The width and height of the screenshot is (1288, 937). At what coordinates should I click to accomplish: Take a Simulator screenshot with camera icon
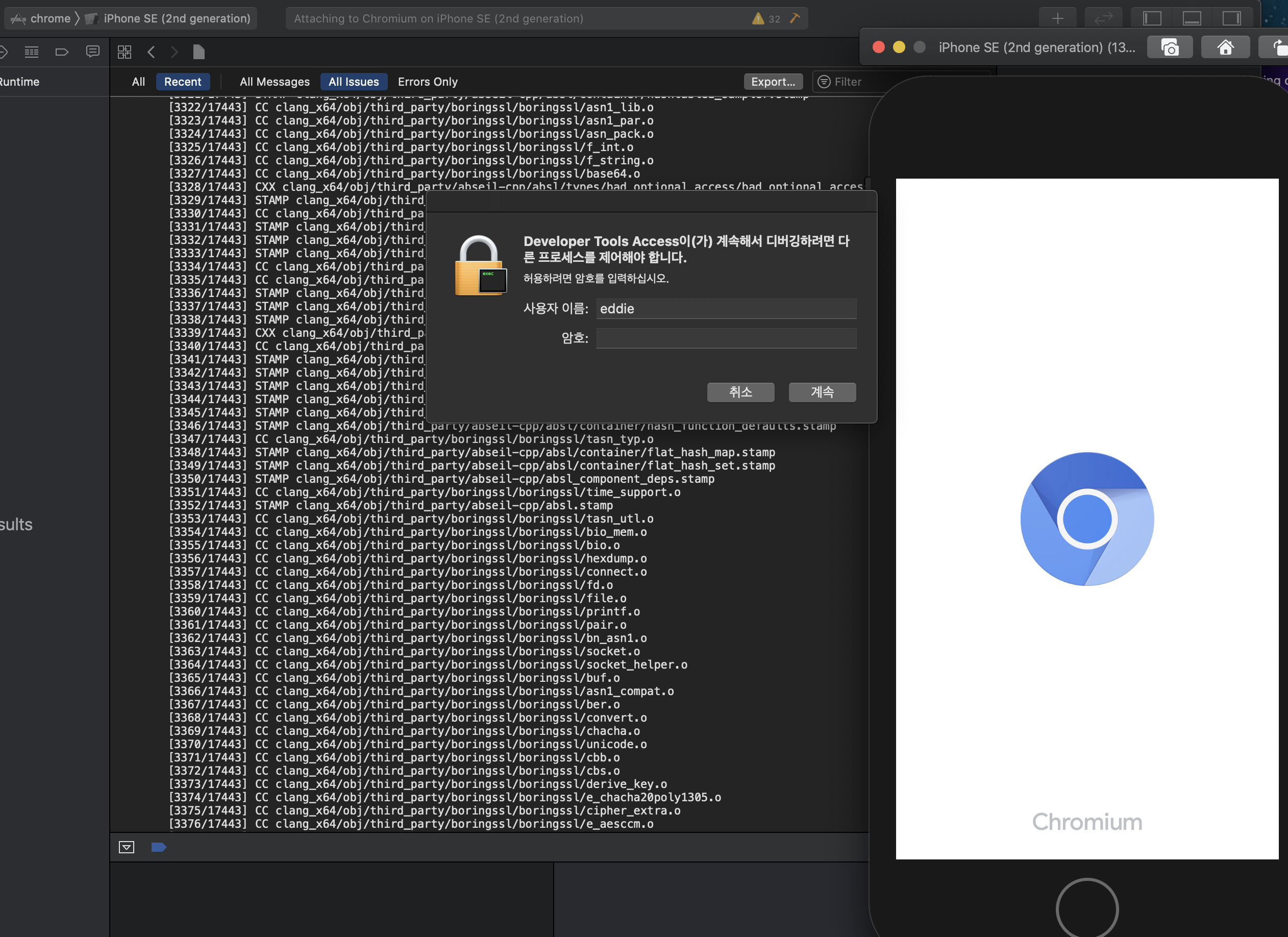pos(1170,47)
